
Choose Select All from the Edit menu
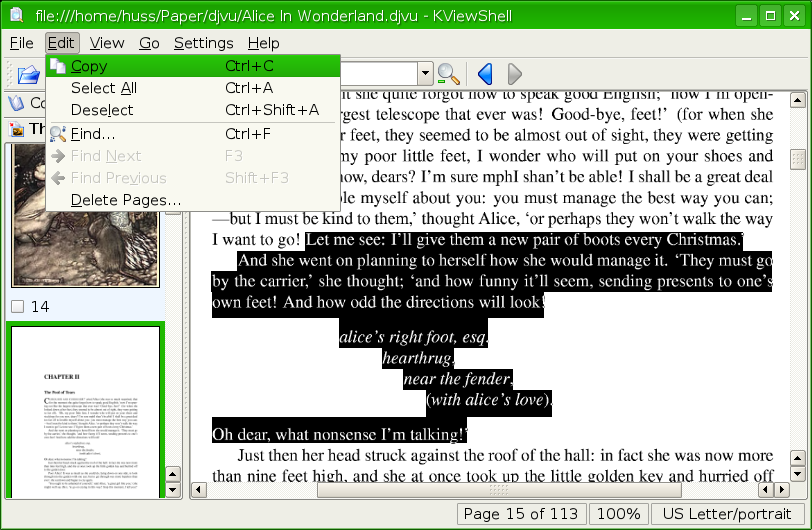(193, 88)
